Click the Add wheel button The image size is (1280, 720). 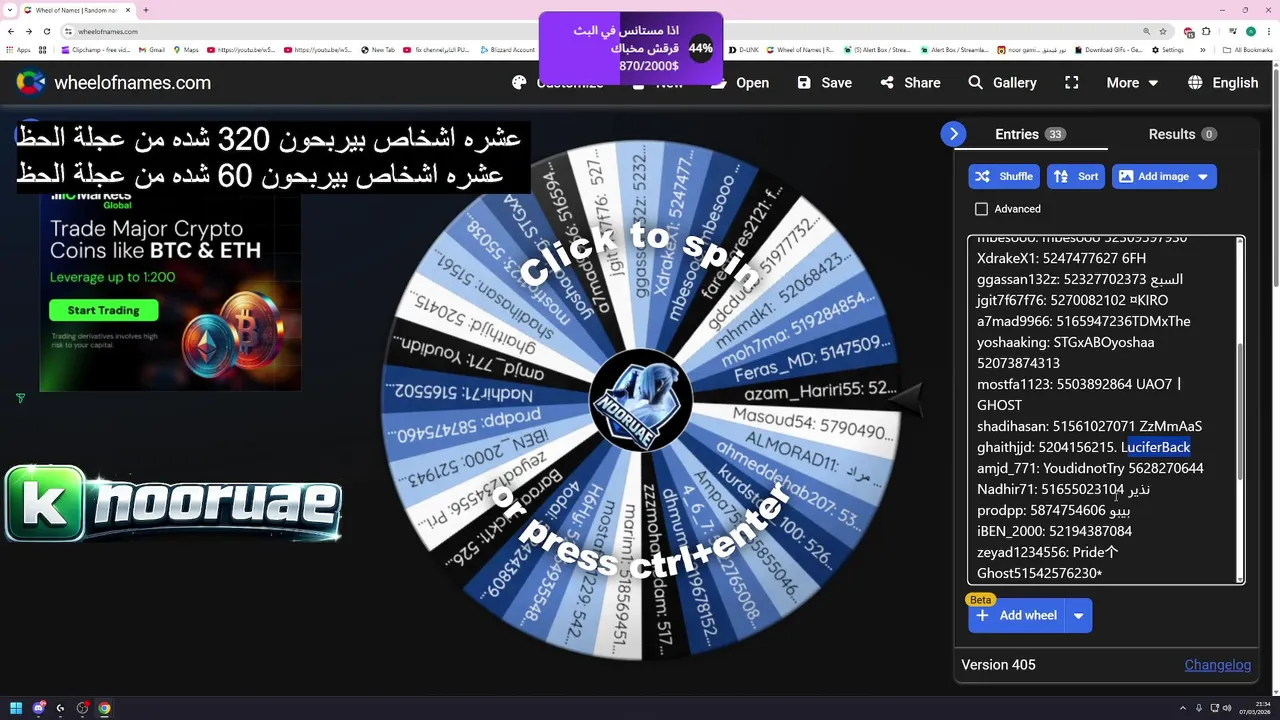[1017, 615]
